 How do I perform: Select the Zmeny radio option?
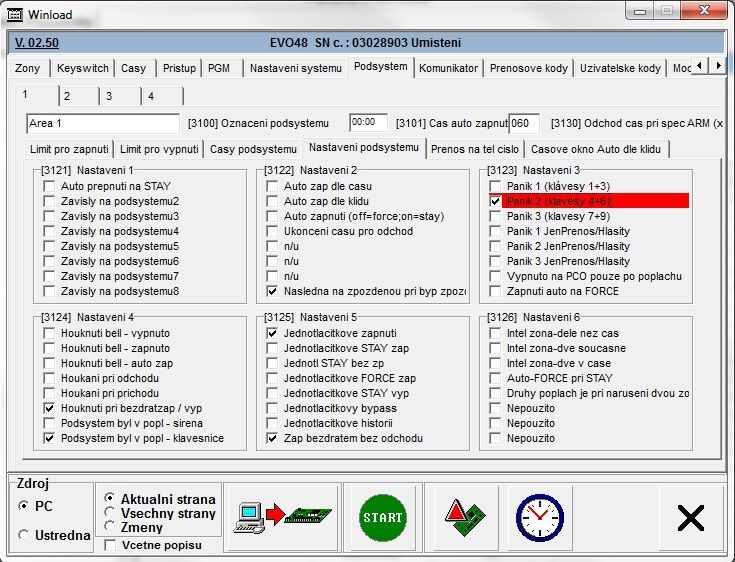tap(110, 526)
